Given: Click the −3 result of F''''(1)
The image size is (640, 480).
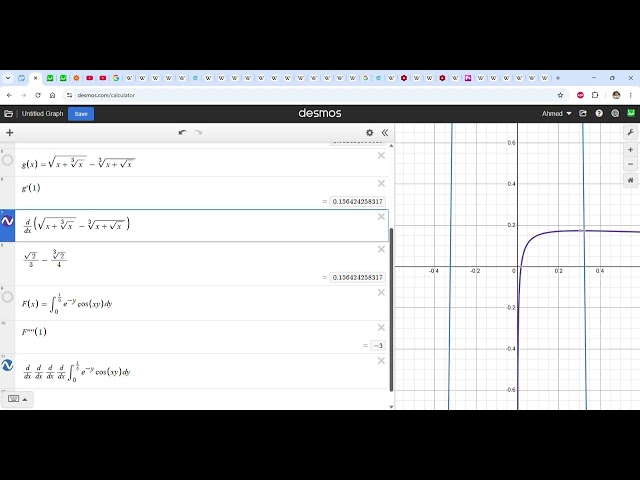Looking at the screenshot, I should [x=378, y=345].
